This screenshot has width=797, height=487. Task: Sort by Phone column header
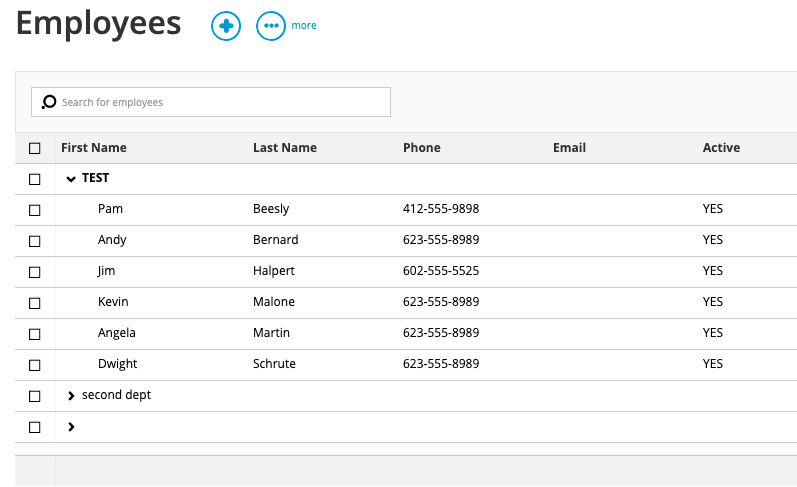pyautogui.click(x=421, y=147)
